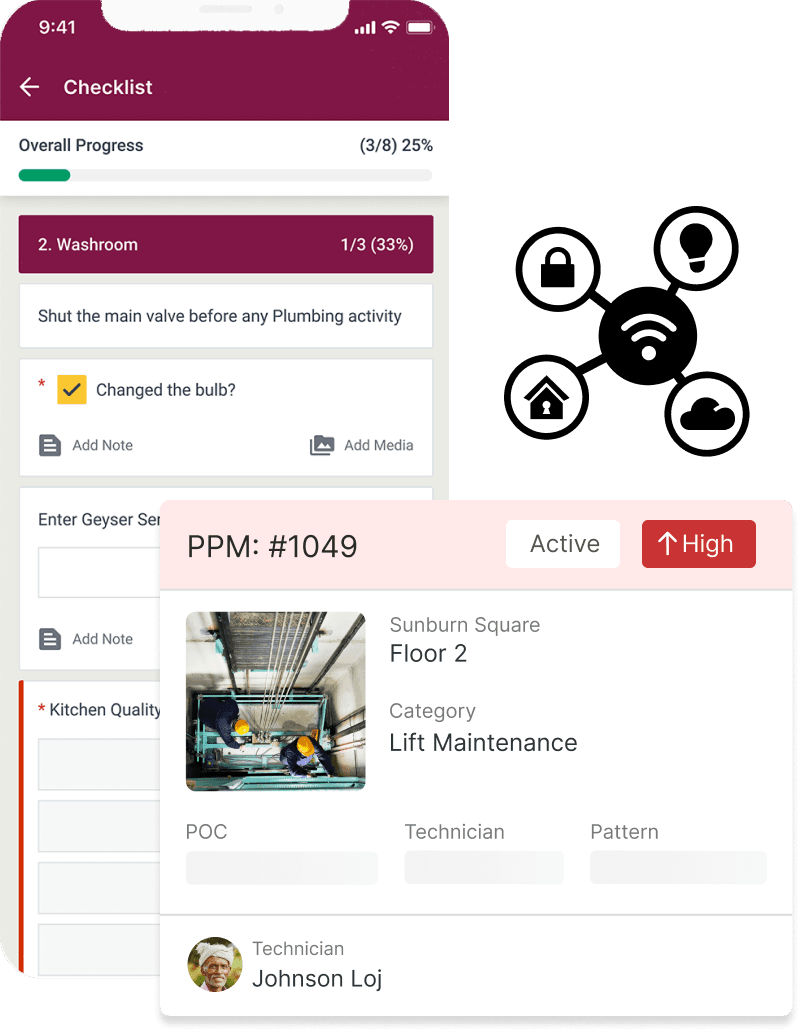Tap the Geyser serial input field

pyautogui.click(x=98, y=572)
